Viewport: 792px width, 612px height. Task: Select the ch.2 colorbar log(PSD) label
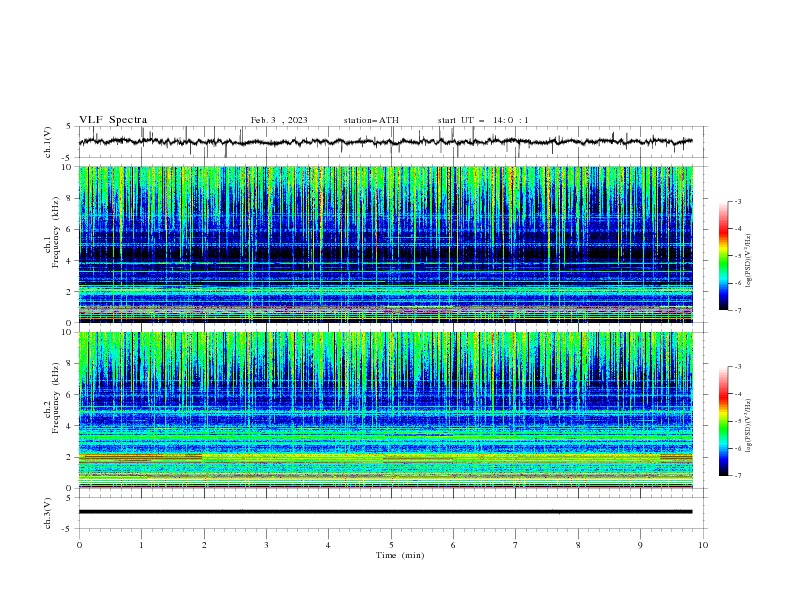pyautogui.click(x=749, y=427)
